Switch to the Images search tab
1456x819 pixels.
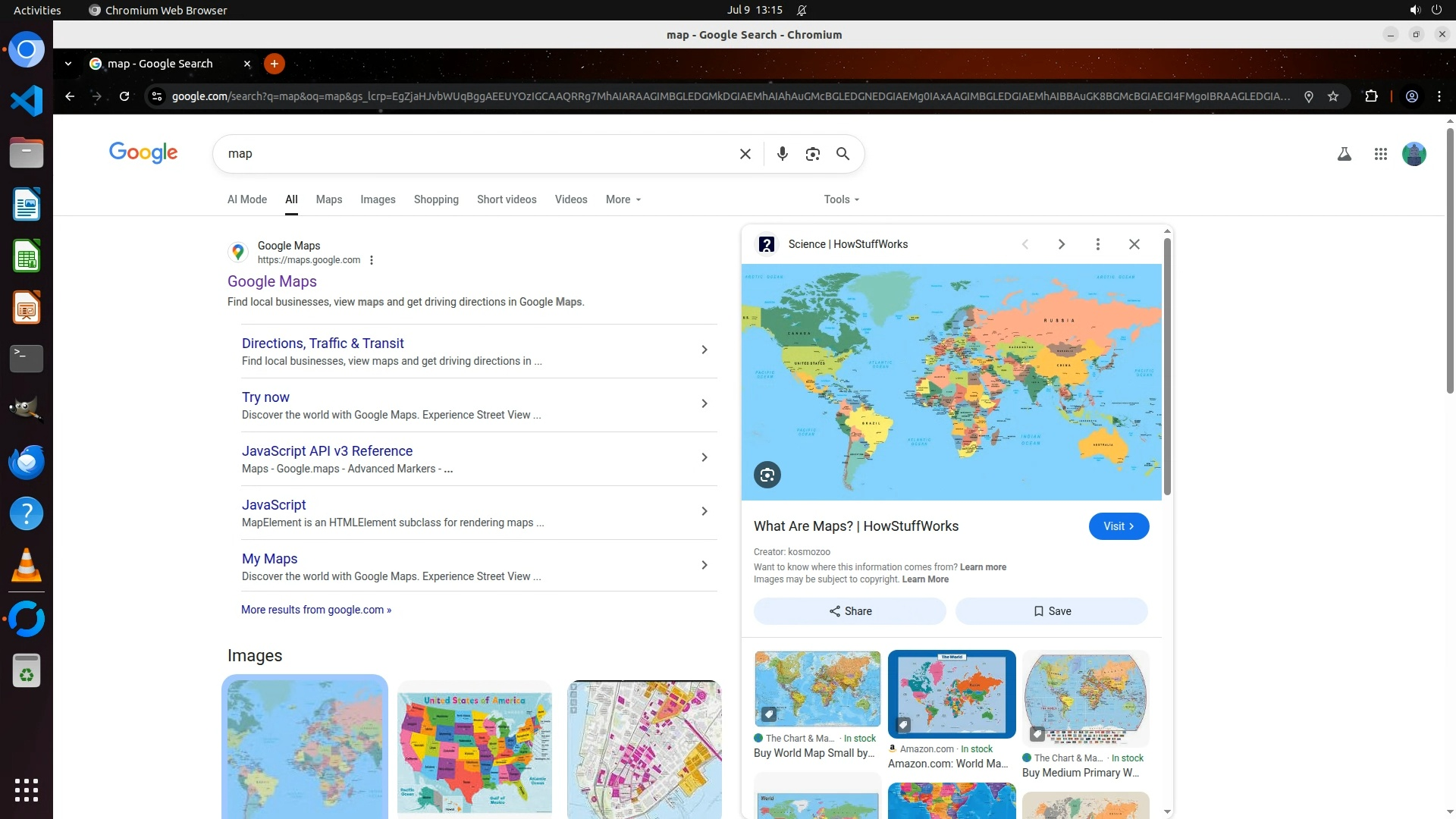pos(378,199)
